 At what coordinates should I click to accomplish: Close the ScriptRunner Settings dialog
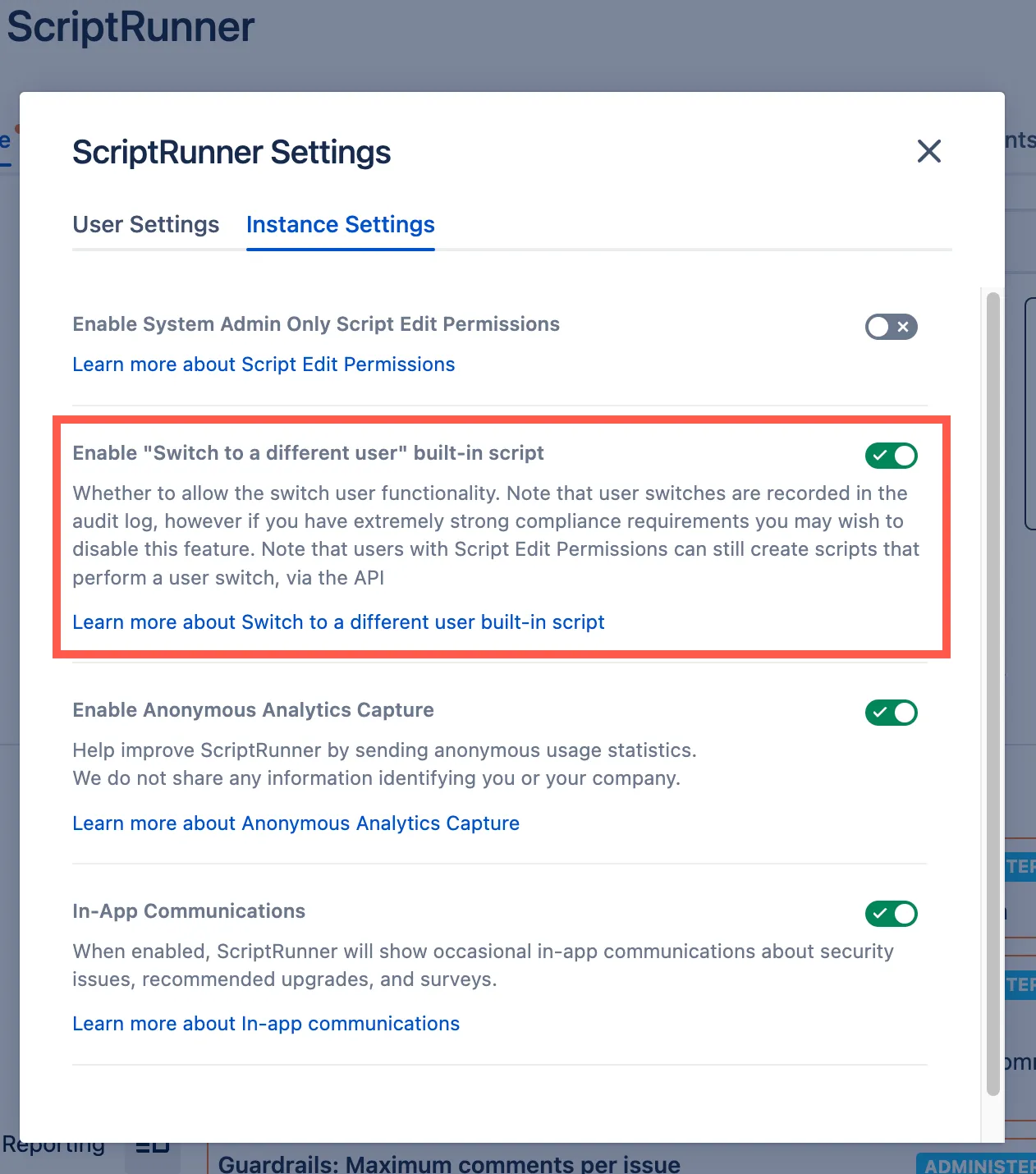(928, 151)
